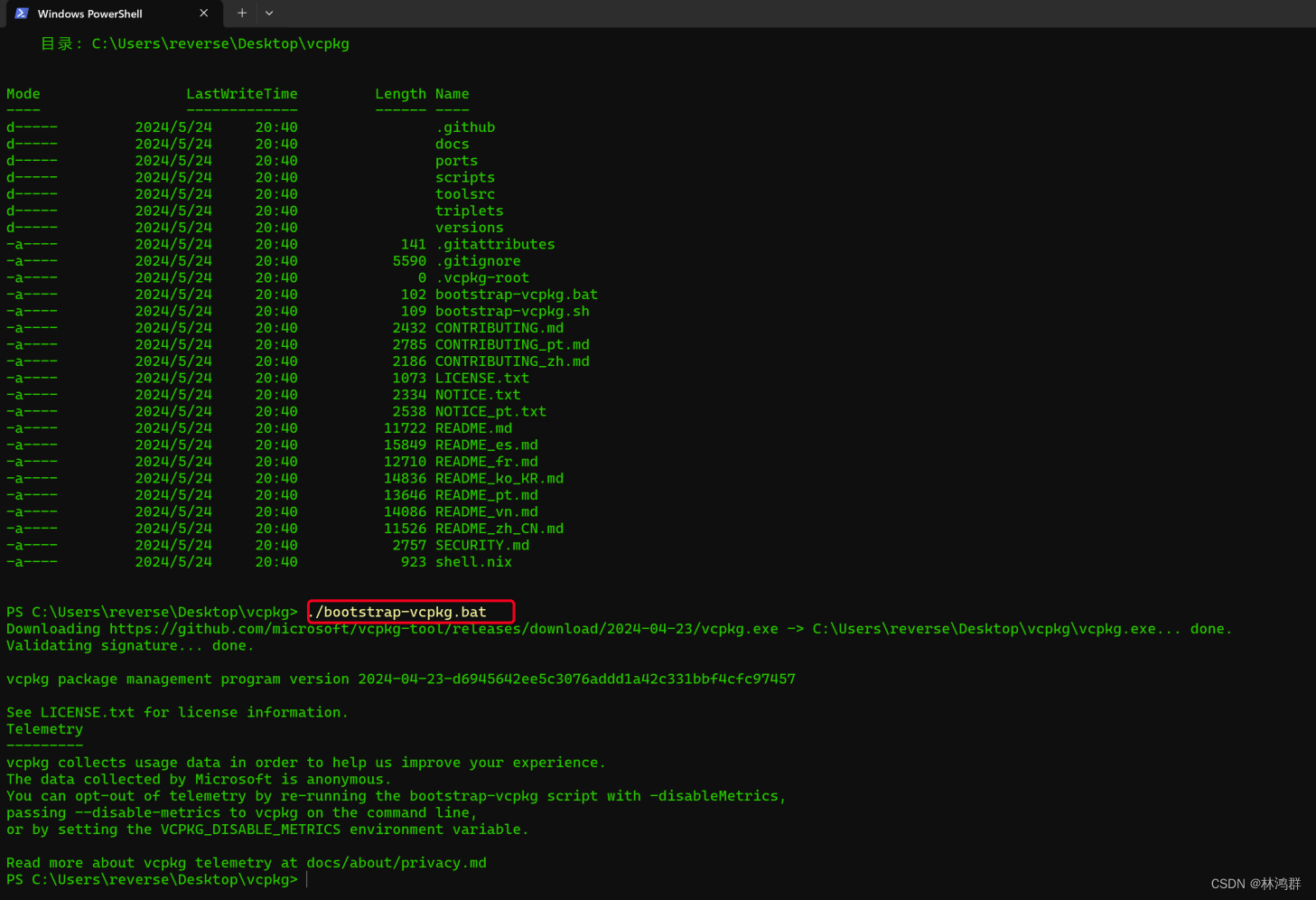Click the Length column header
The height and width of the screenshot is (900, 1316).
[401, 94]
